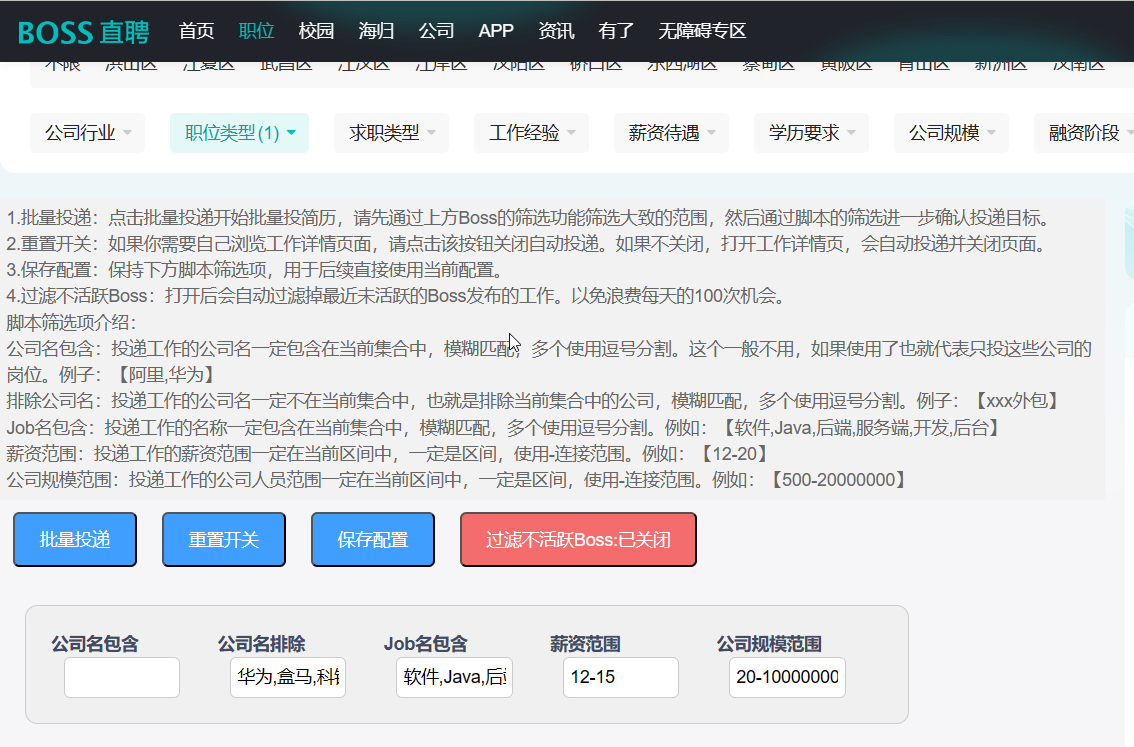The width and height of the screenshot is (1134, 747).
Task: Click the 重置开关 button
Action: [224, 539]
